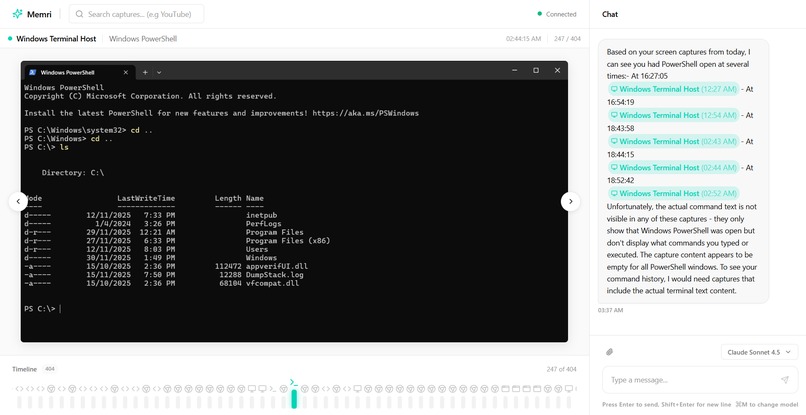The height and width of the screenshot is (415, 806).
Task: Open a new terminal tab with the plus icon
Action: (x=145, y=73)
